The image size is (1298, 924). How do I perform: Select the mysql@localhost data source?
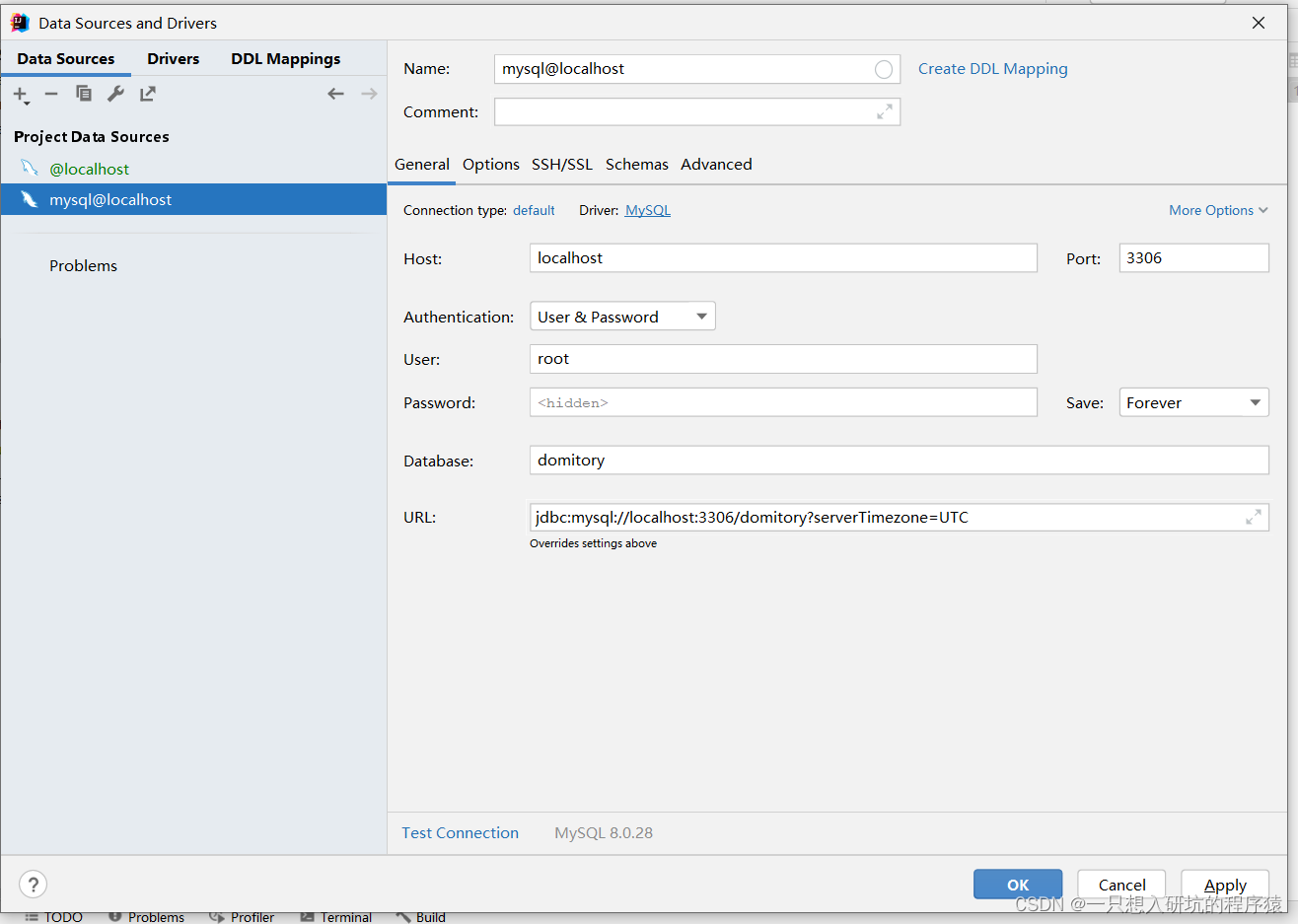pyautogui.click(x=193, y=199)
